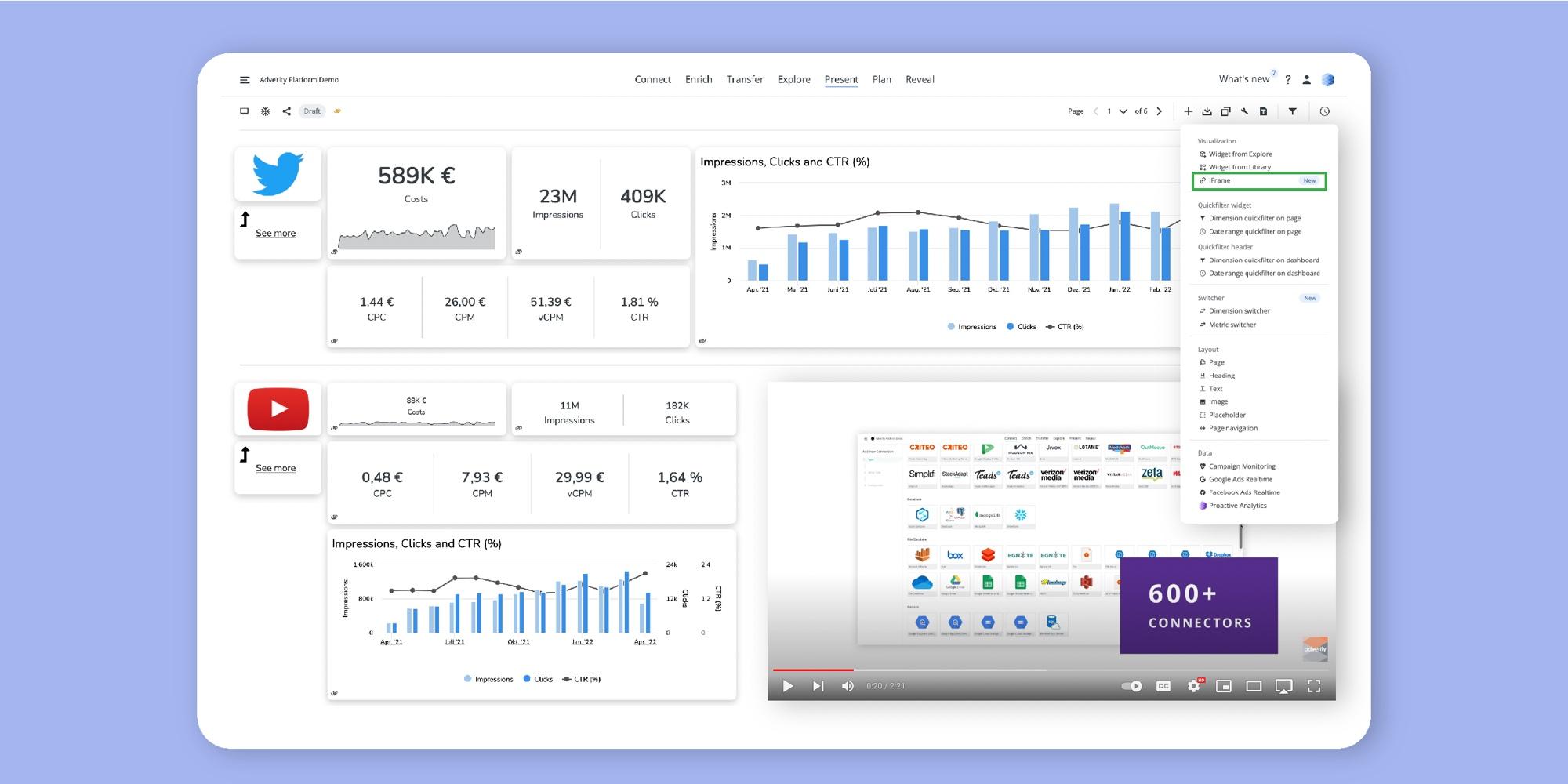Click the blue Adverity cube logo

pos(1328,80)
